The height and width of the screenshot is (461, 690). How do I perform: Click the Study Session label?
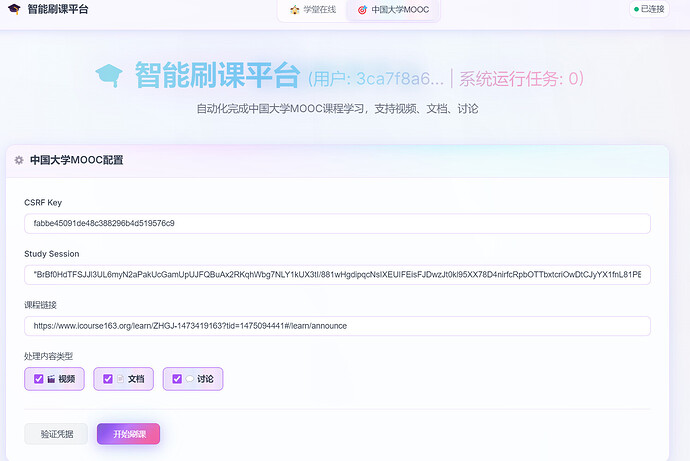point(52,254)
